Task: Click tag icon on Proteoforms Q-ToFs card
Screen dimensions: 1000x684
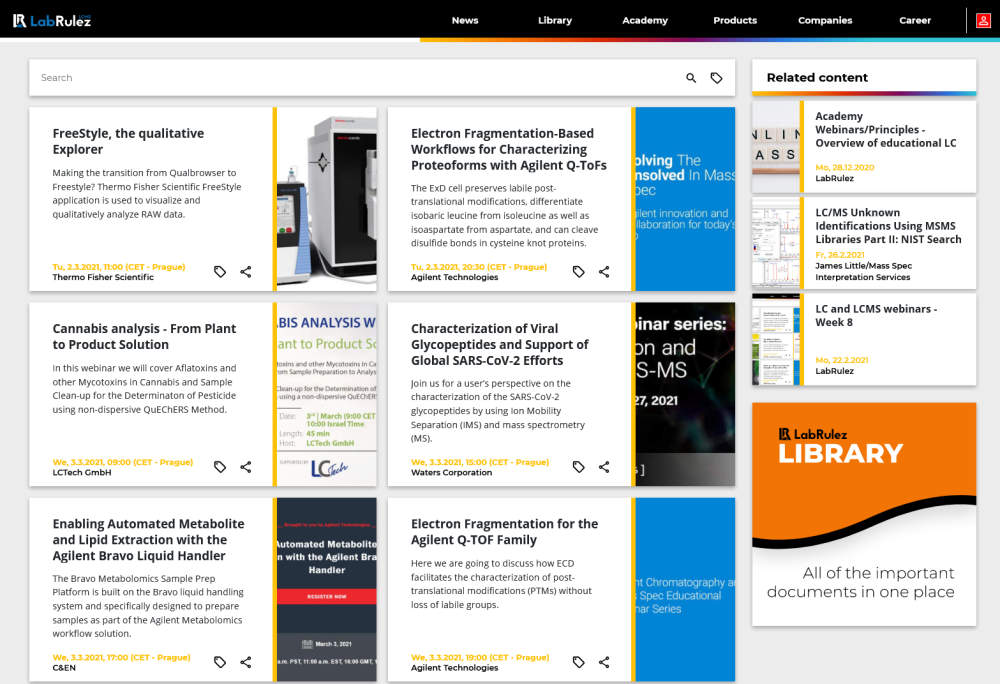Action: [x=578, y=272]
